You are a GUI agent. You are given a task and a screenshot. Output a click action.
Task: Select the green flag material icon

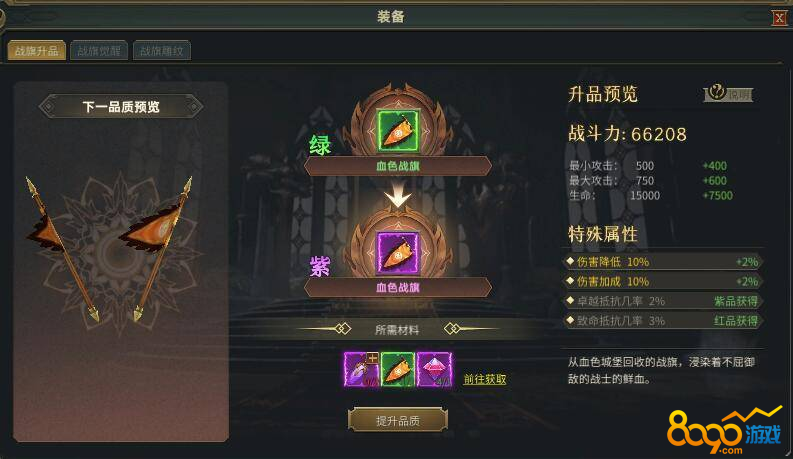point(398,370)
